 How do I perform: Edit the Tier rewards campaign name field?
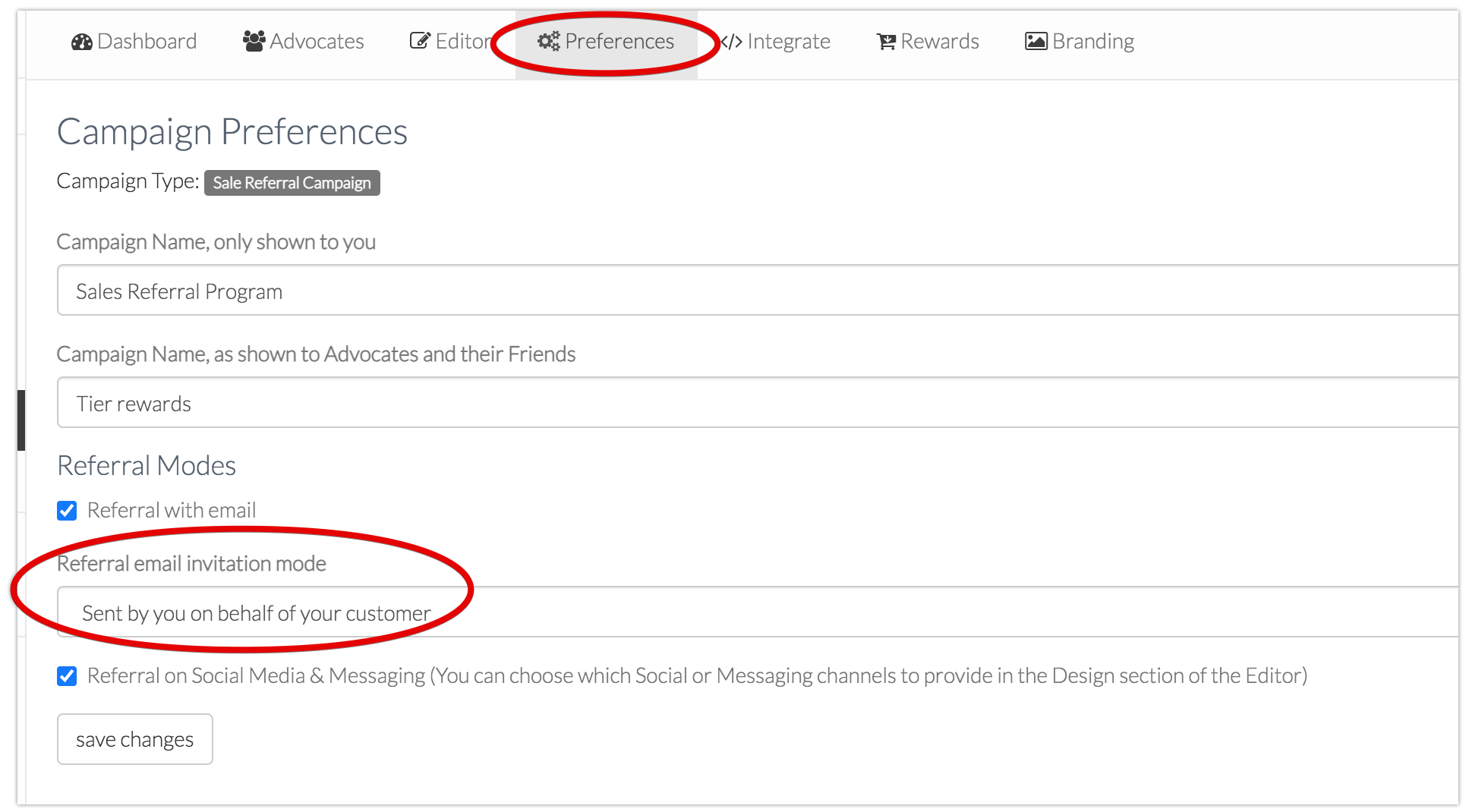pyautogui.click(x=758, y=403)
